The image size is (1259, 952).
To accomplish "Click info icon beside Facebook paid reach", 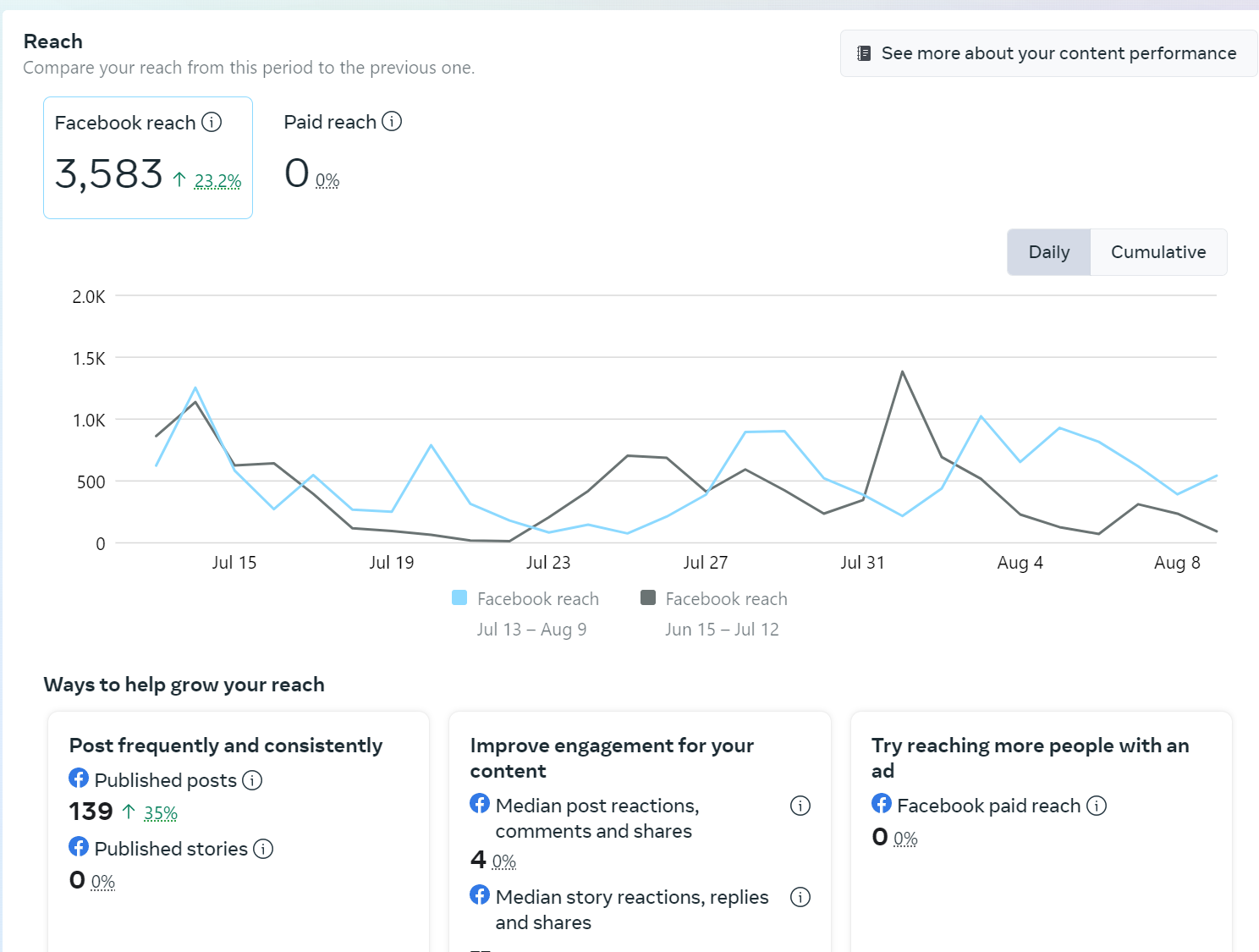I will (1097, 806).
